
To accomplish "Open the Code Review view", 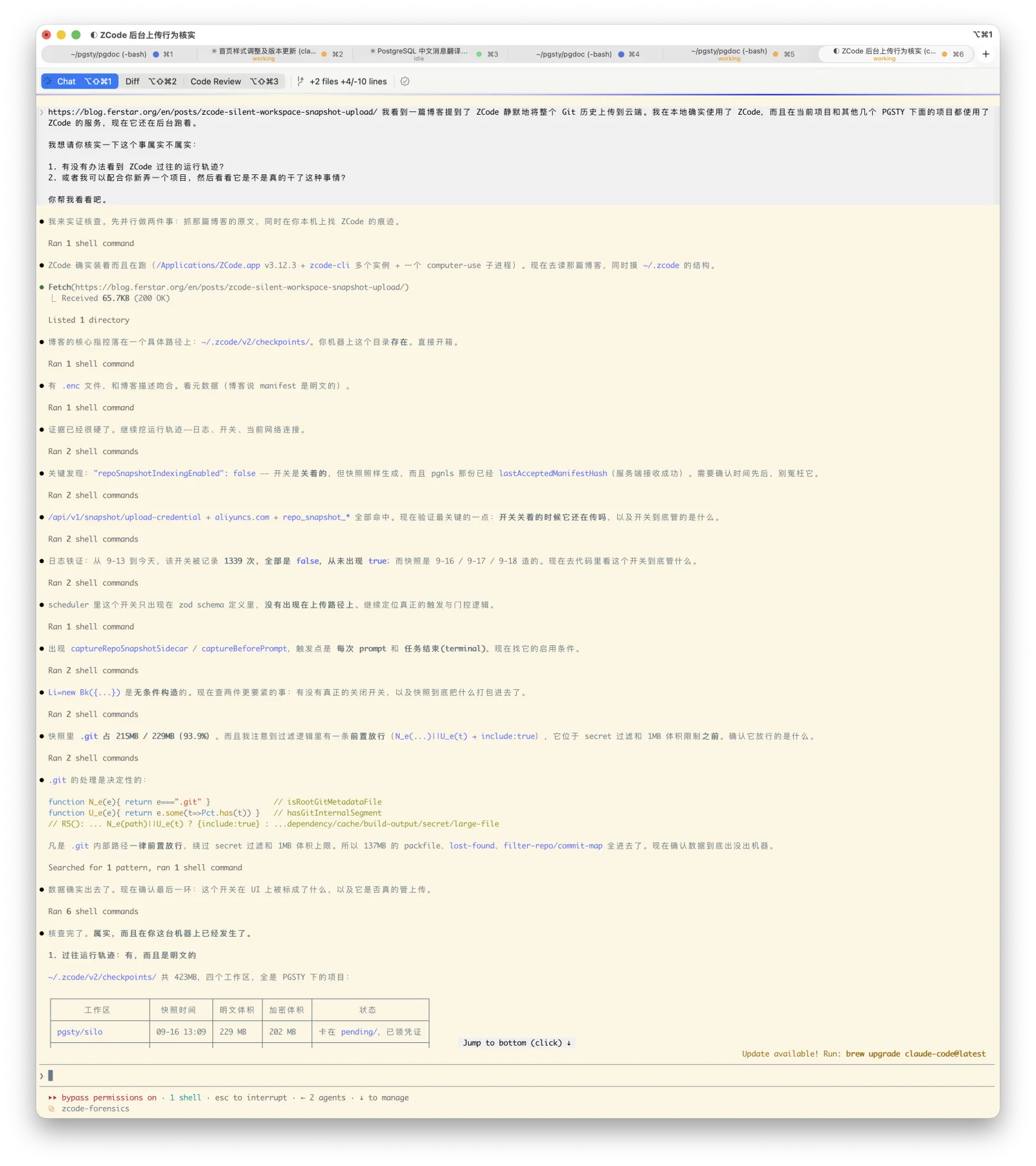I will (x=234, y=82).
